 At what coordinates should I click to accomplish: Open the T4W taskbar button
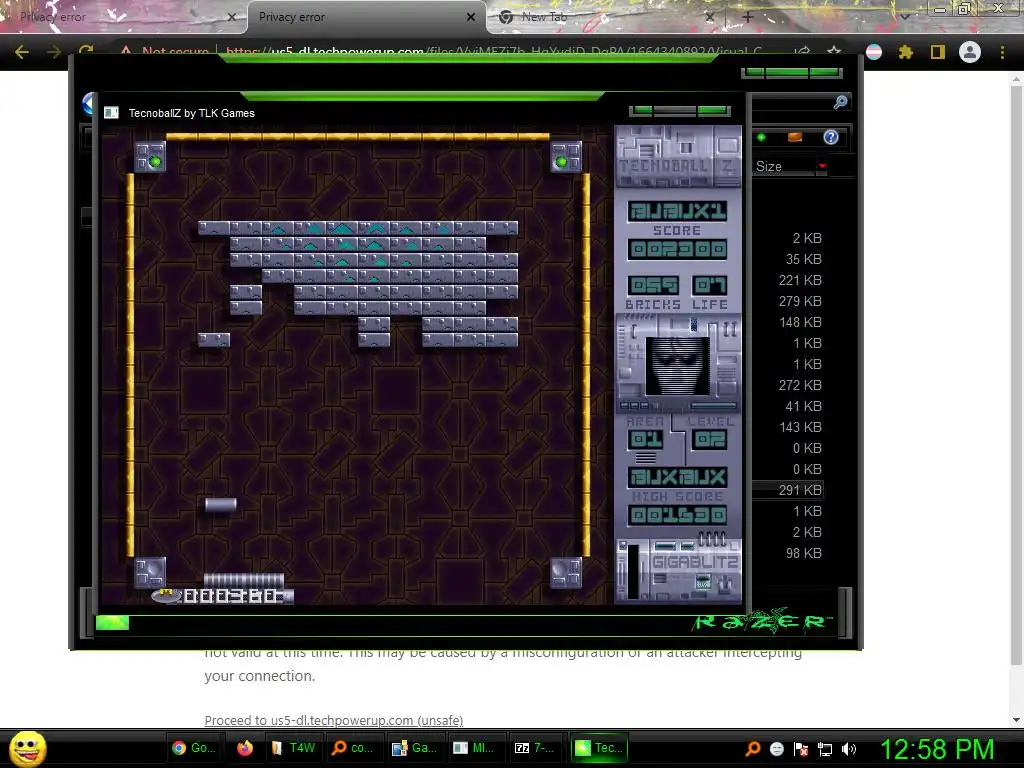(294, 748)
